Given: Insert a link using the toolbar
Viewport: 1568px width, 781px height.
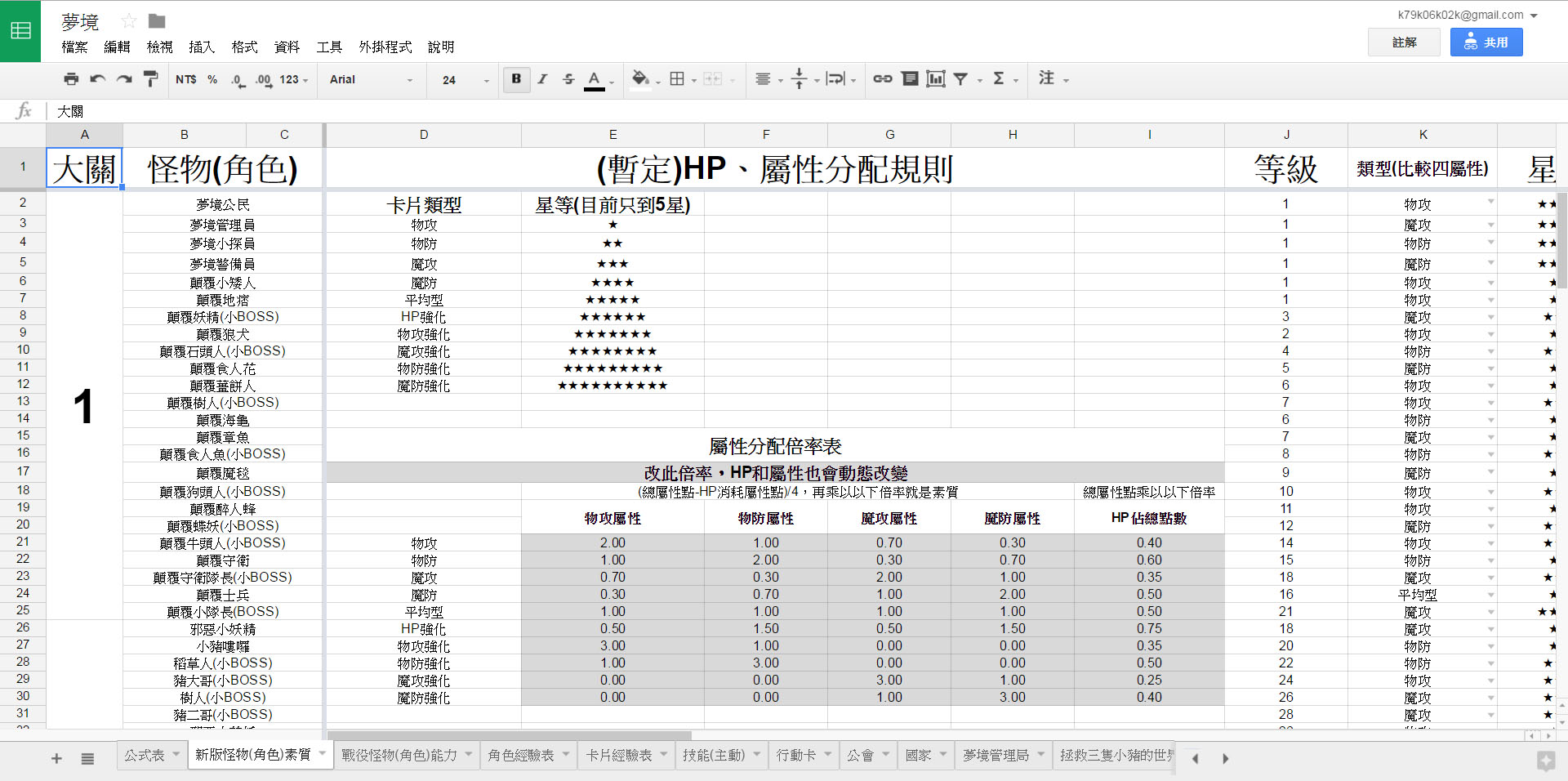Looking at the screenshot, I should click(x=882, y=79).
